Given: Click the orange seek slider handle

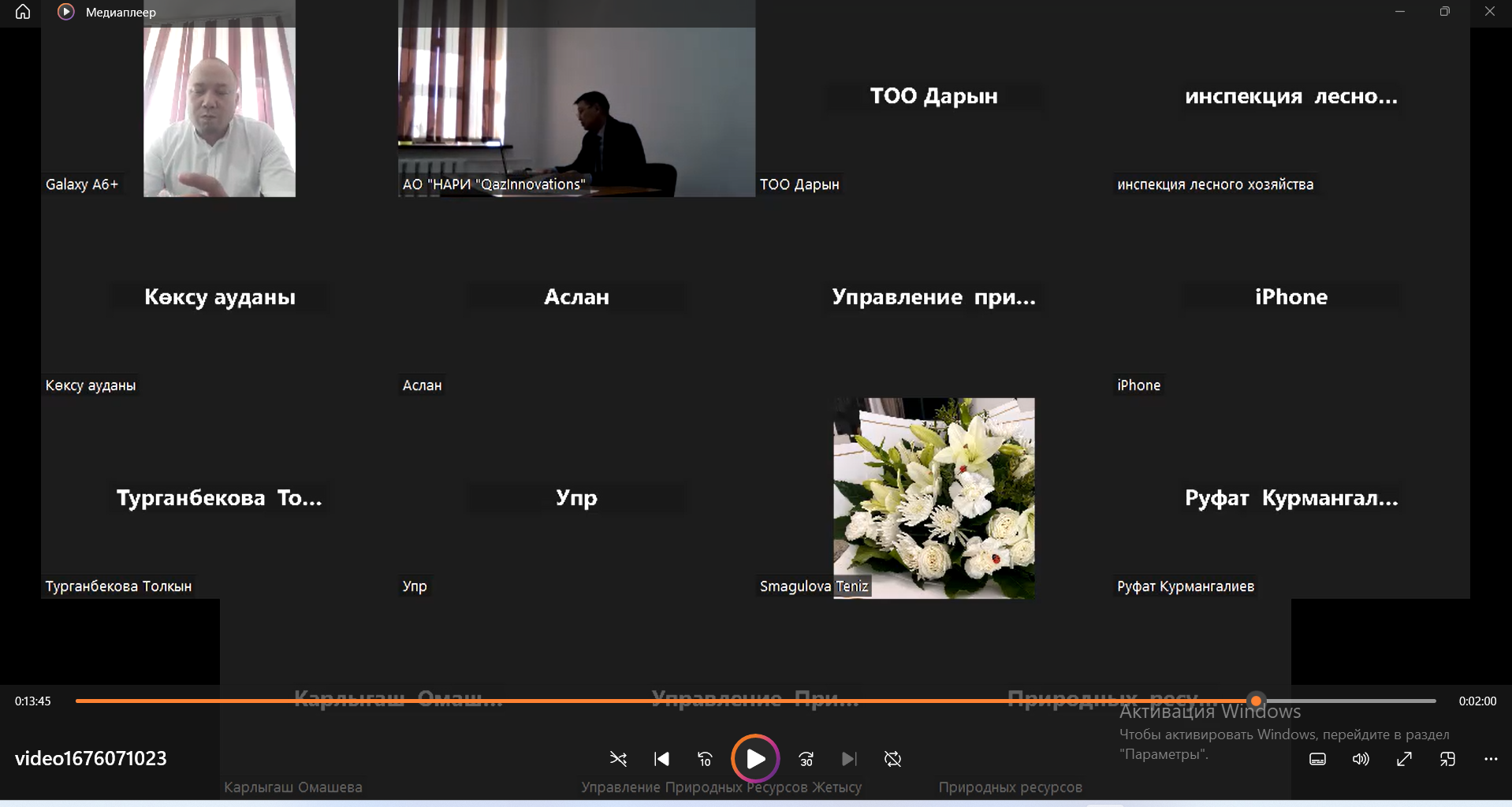Looking at the screenshot, I should tap(1256, 701).
